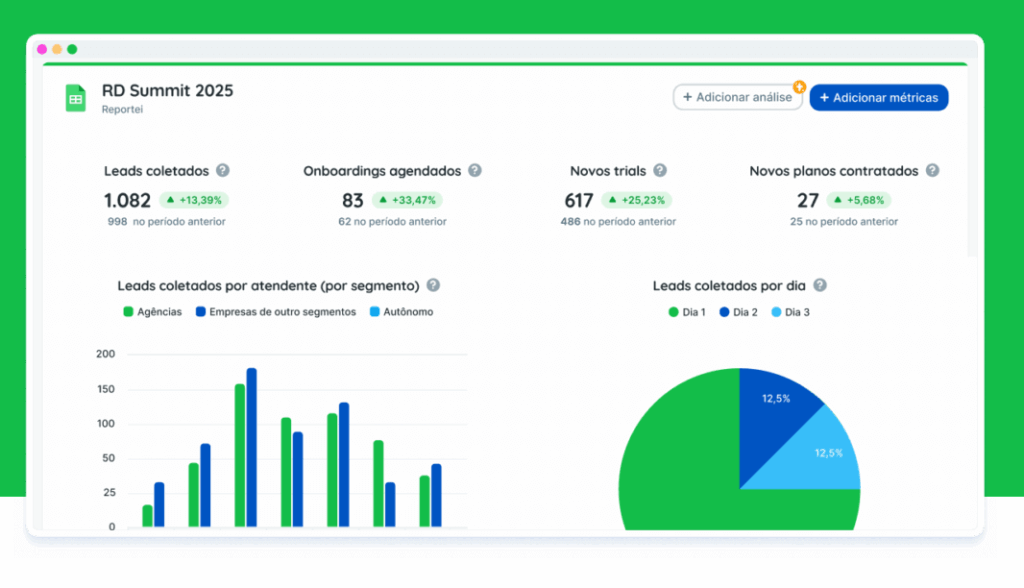Open help tooltip for Novos planos contratados
Image resolution: width=1024 pixels, height=588 pixels.
pos(930,170)
